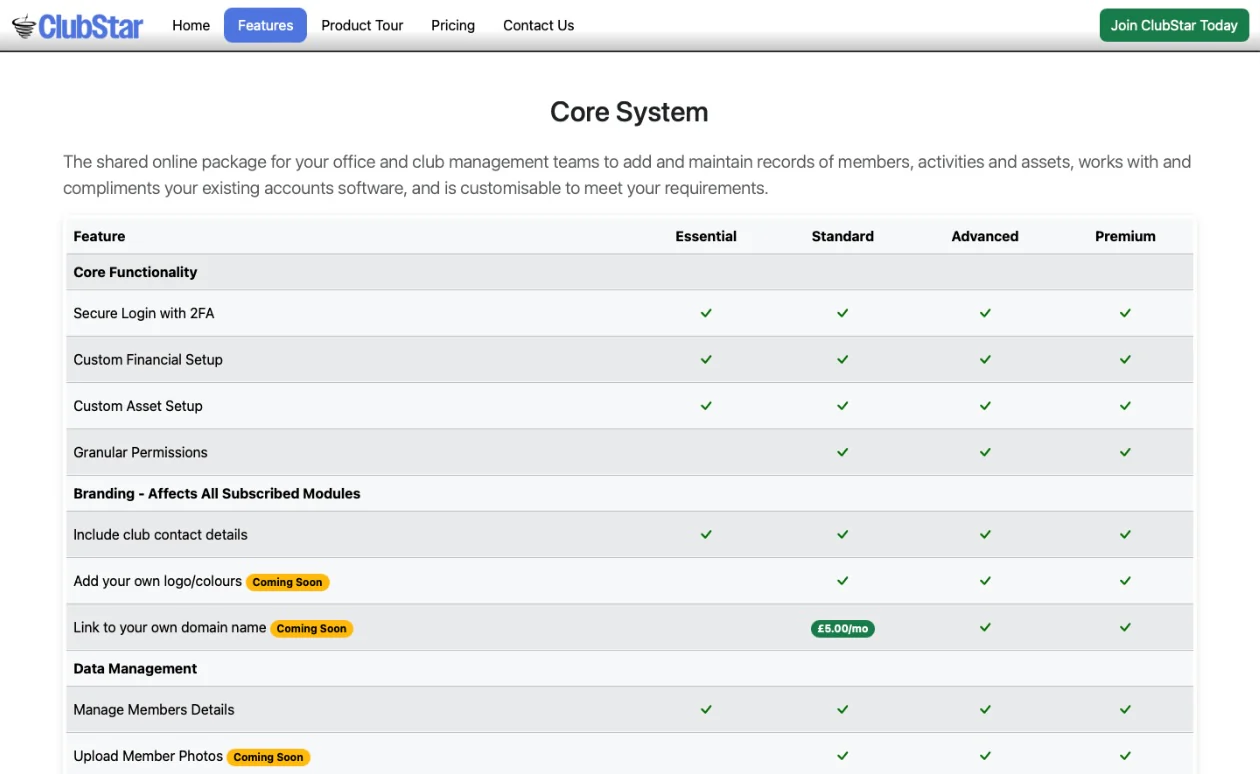Go to Product Tour page
1260x774 pixels.
[x=362, y=25]
